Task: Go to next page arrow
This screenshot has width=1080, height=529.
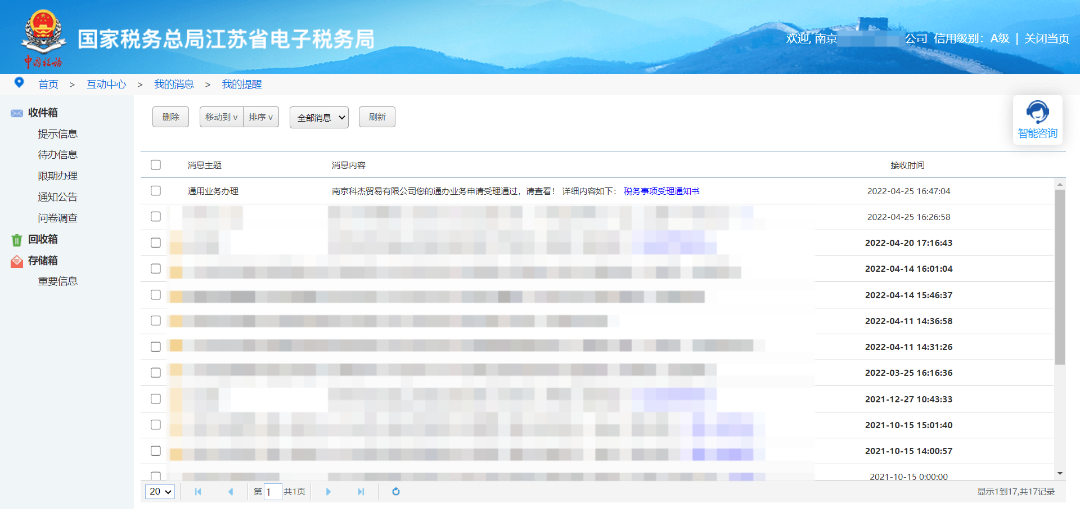Action: [328, 491]
